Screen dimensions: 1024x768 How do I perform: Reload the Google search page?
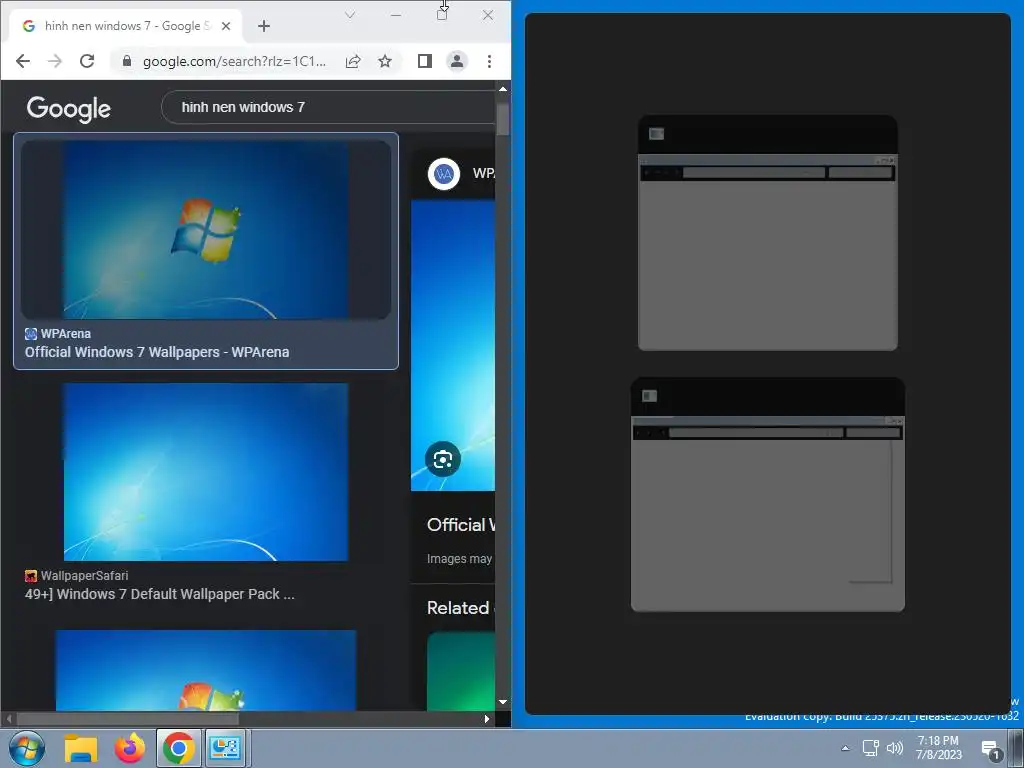pyautogui.click(x=87, y=61)
